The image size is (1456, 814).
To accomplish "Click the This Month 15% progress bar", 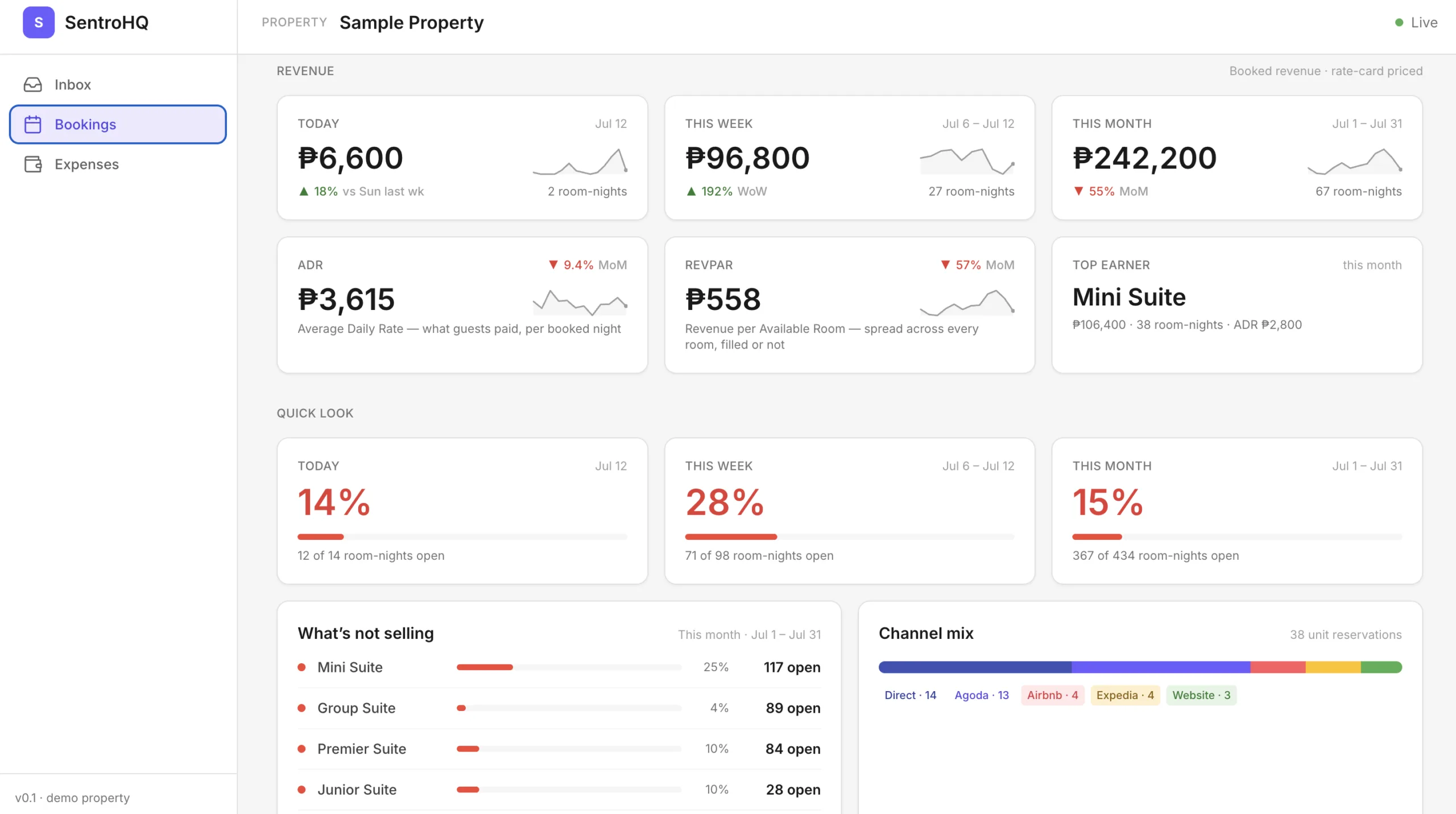I will click(x=1237, y=537).
